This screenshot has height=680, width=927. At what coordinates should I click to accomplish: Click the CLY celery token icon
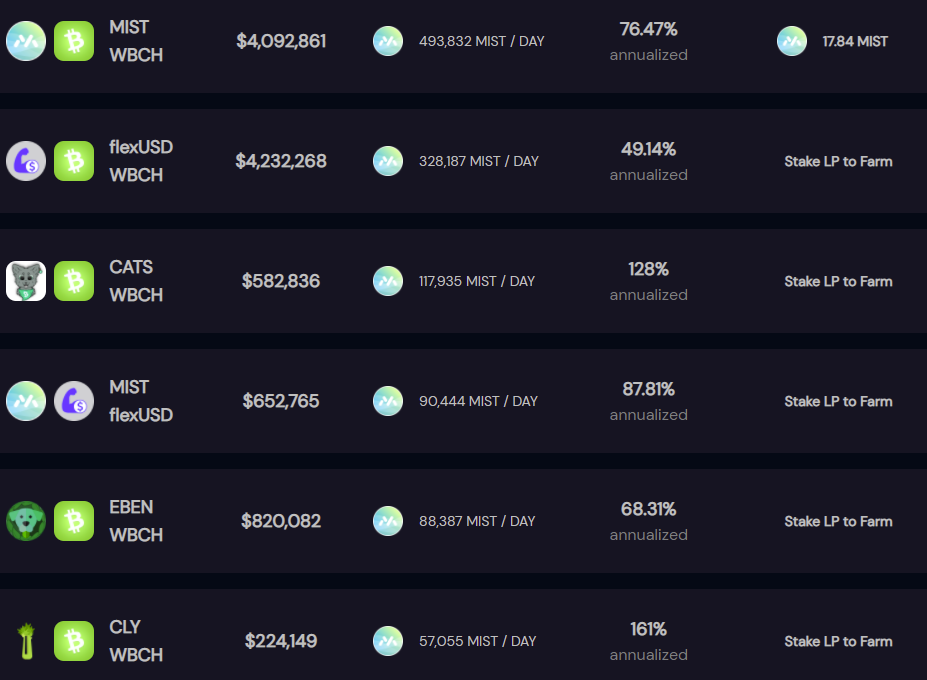click(x=26, y=641)
